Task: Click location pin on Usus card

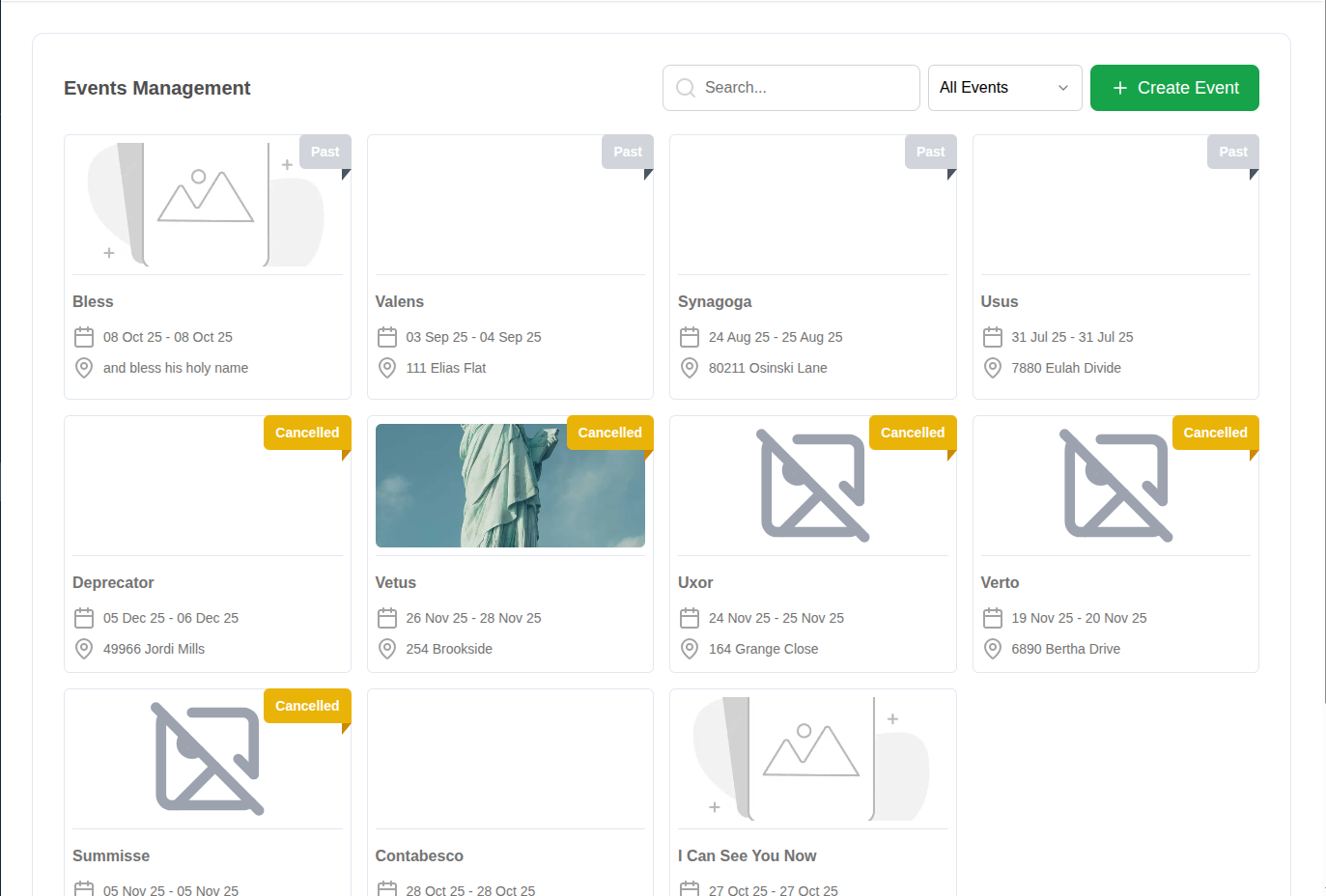Action: [993, 368]
